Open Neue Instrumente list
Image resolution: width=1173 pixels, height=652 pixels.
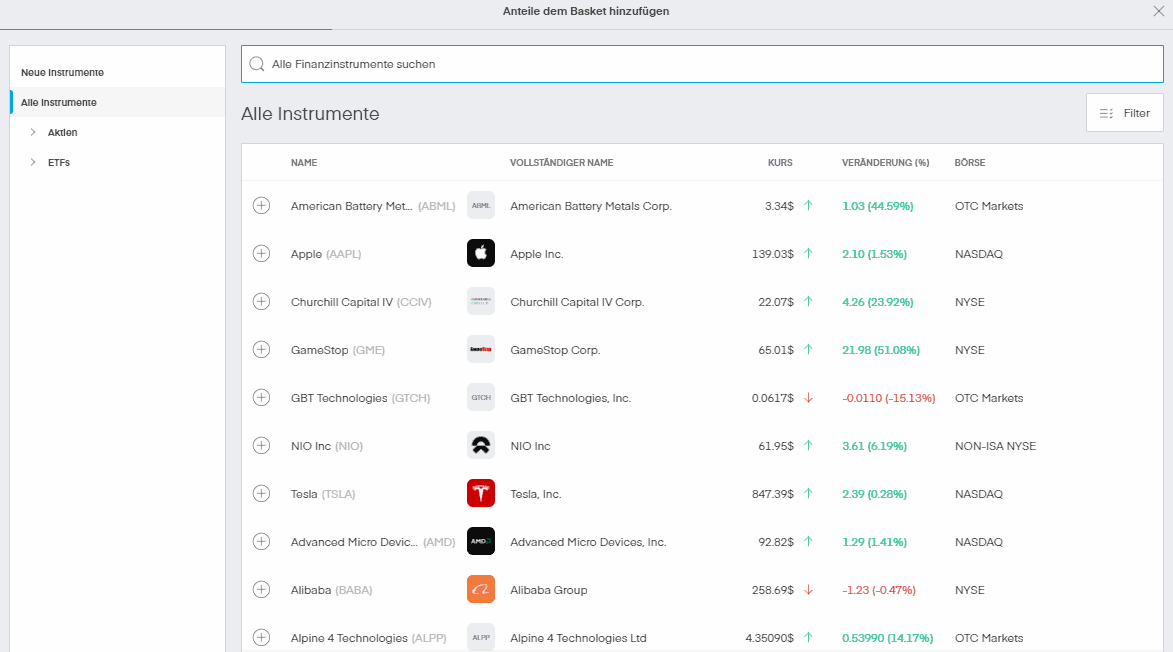(x=62, y=73)
